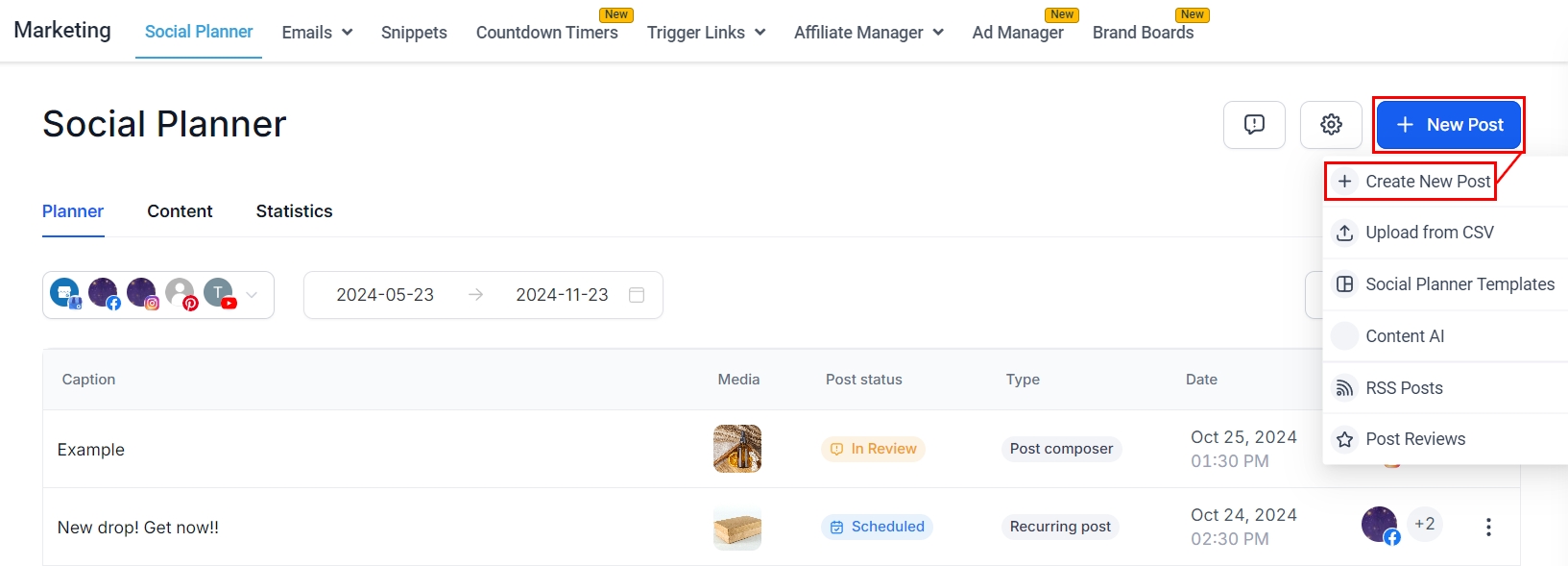Viewport: 1568px width, 566px height.
Task: Expand the social accounts selector chevron
Action: [252, 295]
